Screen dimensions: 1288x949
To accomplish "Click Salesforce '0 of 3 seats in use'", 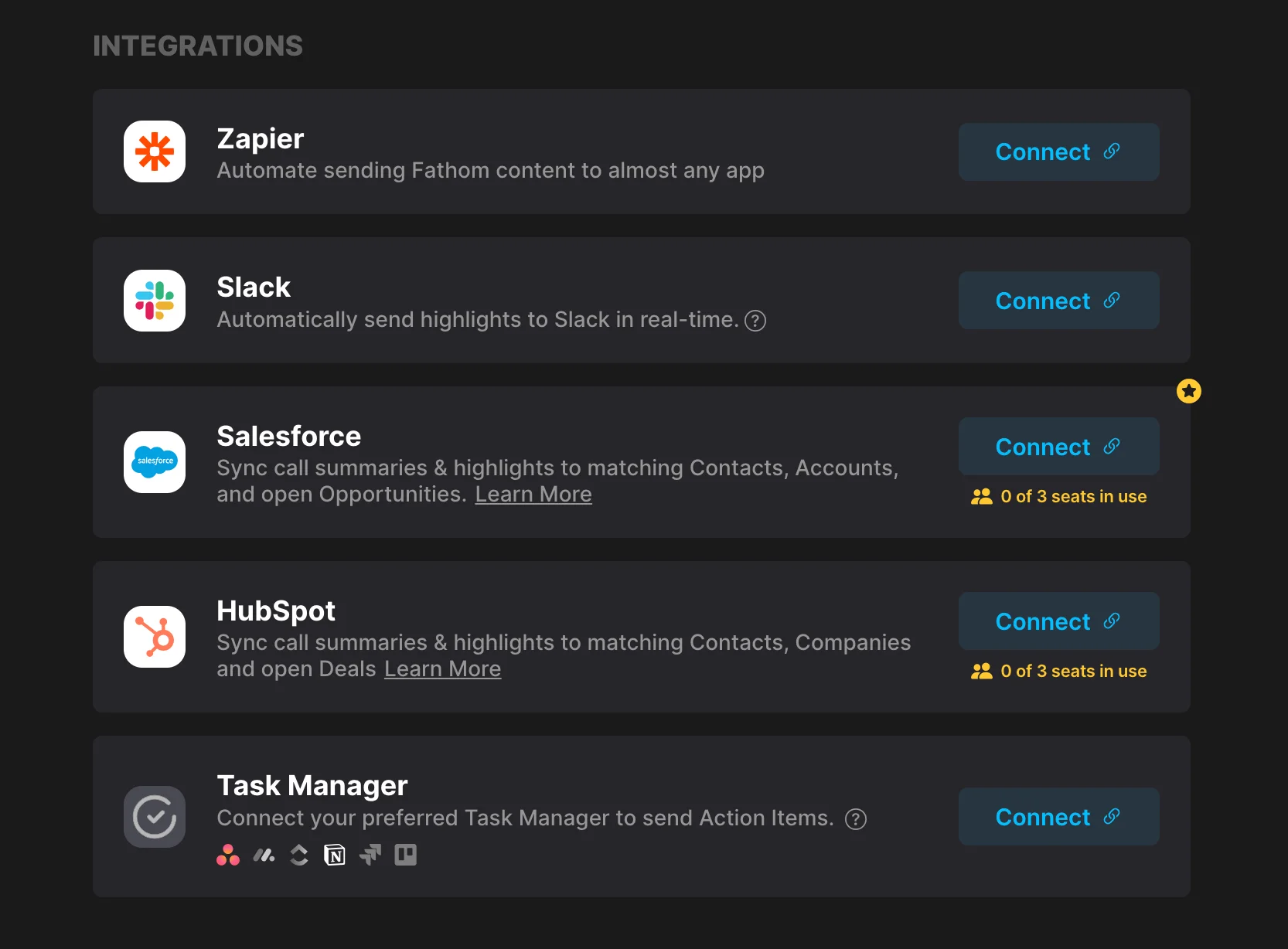I will 1074,497.
